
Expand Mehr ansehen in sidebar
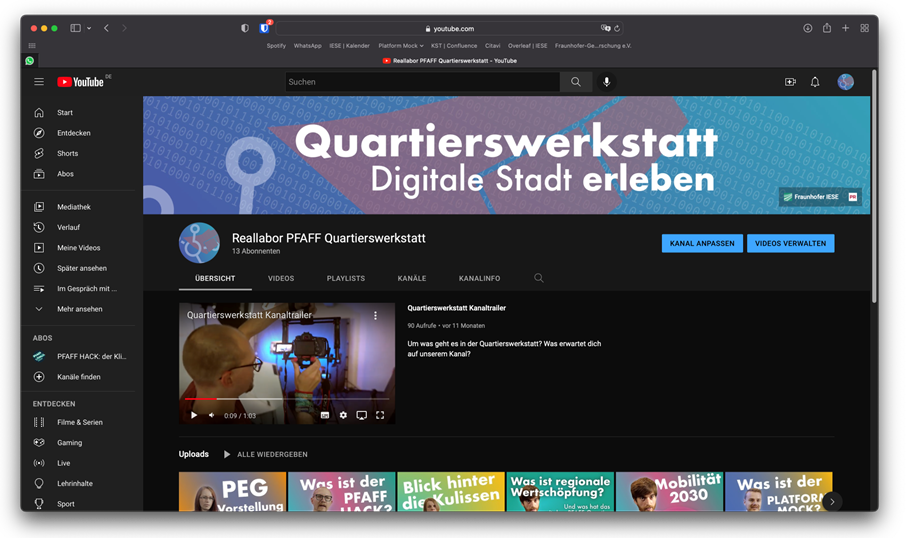tap(81, 309)
